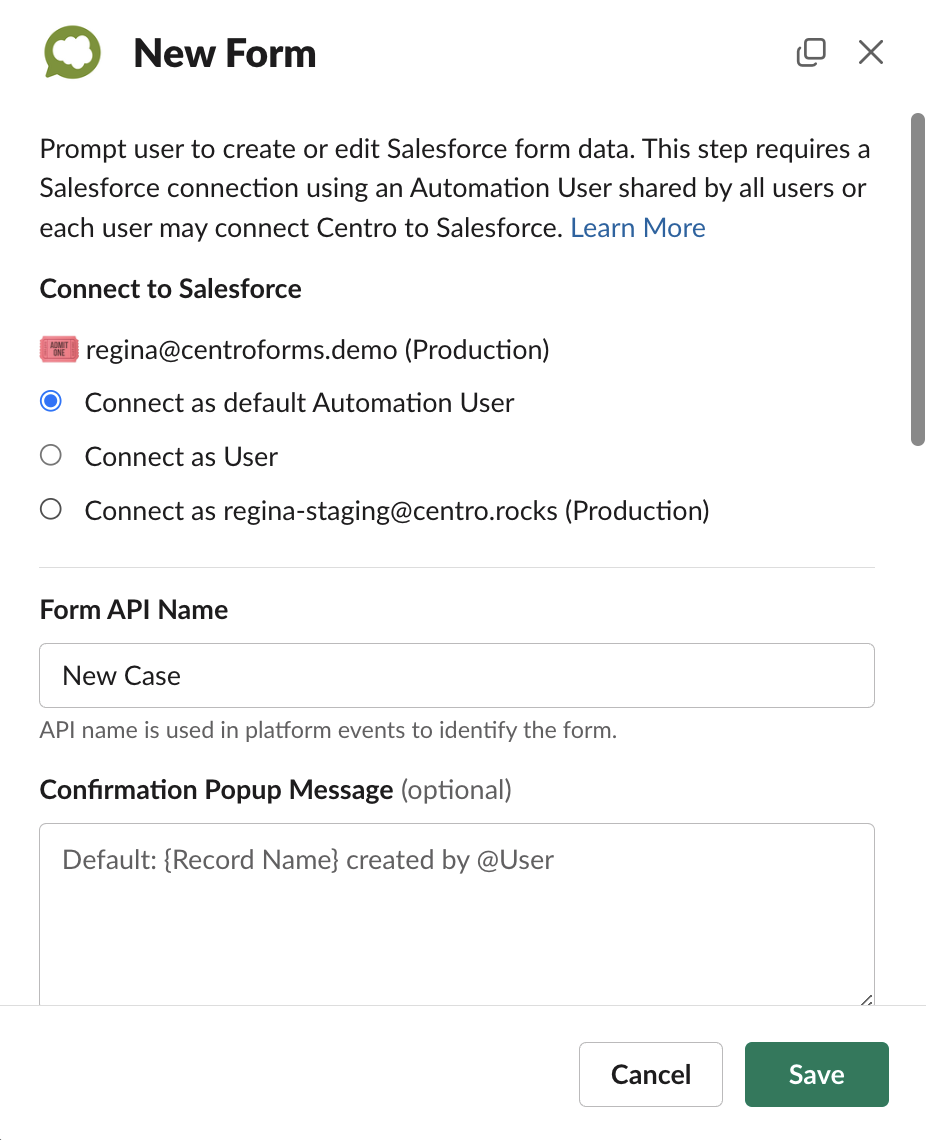Click the Cancel button
Screen dimensions: 926x1140
click(651, 1075)
